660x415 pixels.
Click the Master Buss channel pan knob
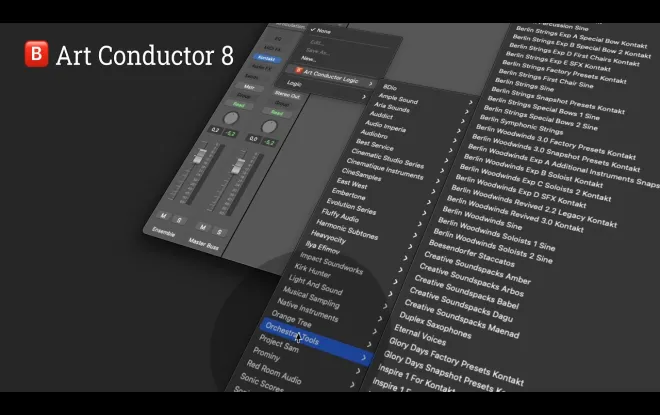pos(269,127)
